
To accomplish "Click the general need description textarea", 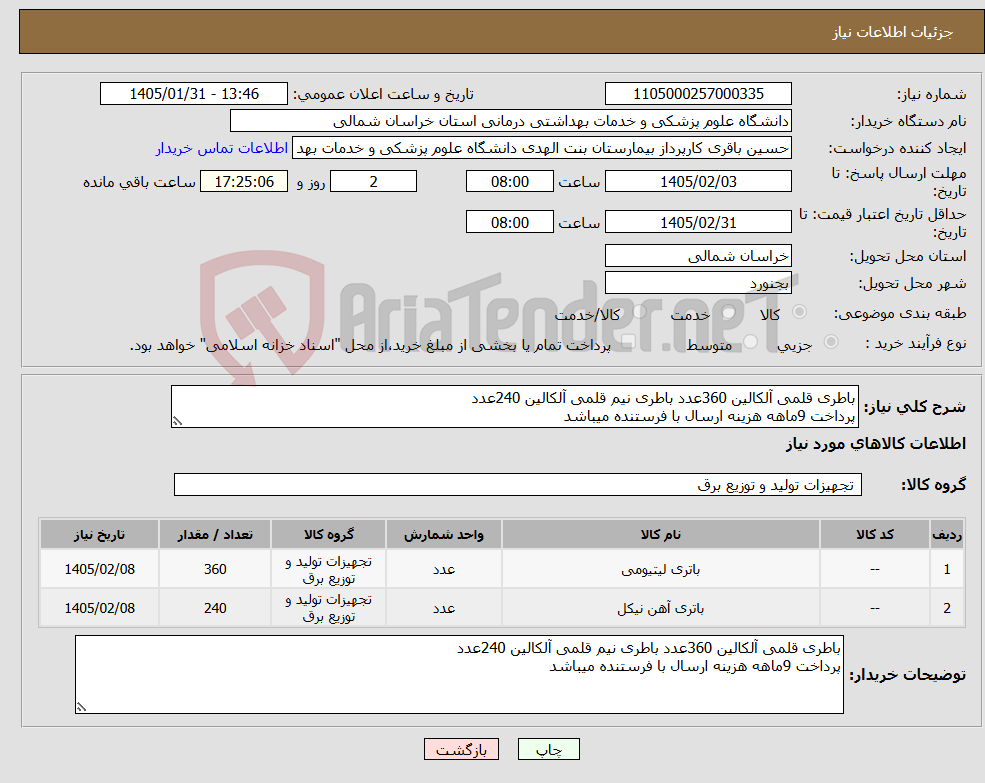I will tap(514, 407).
